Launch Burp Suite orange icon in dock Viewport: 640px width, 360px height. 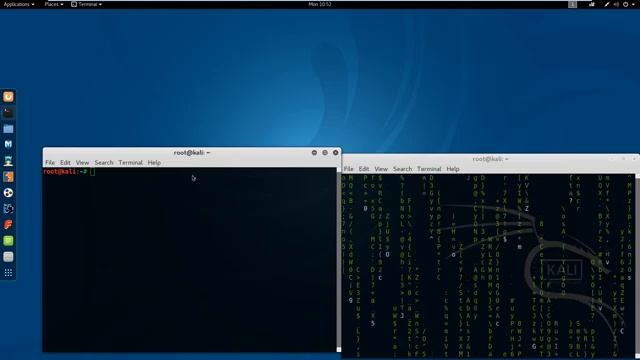click(8, 177)
